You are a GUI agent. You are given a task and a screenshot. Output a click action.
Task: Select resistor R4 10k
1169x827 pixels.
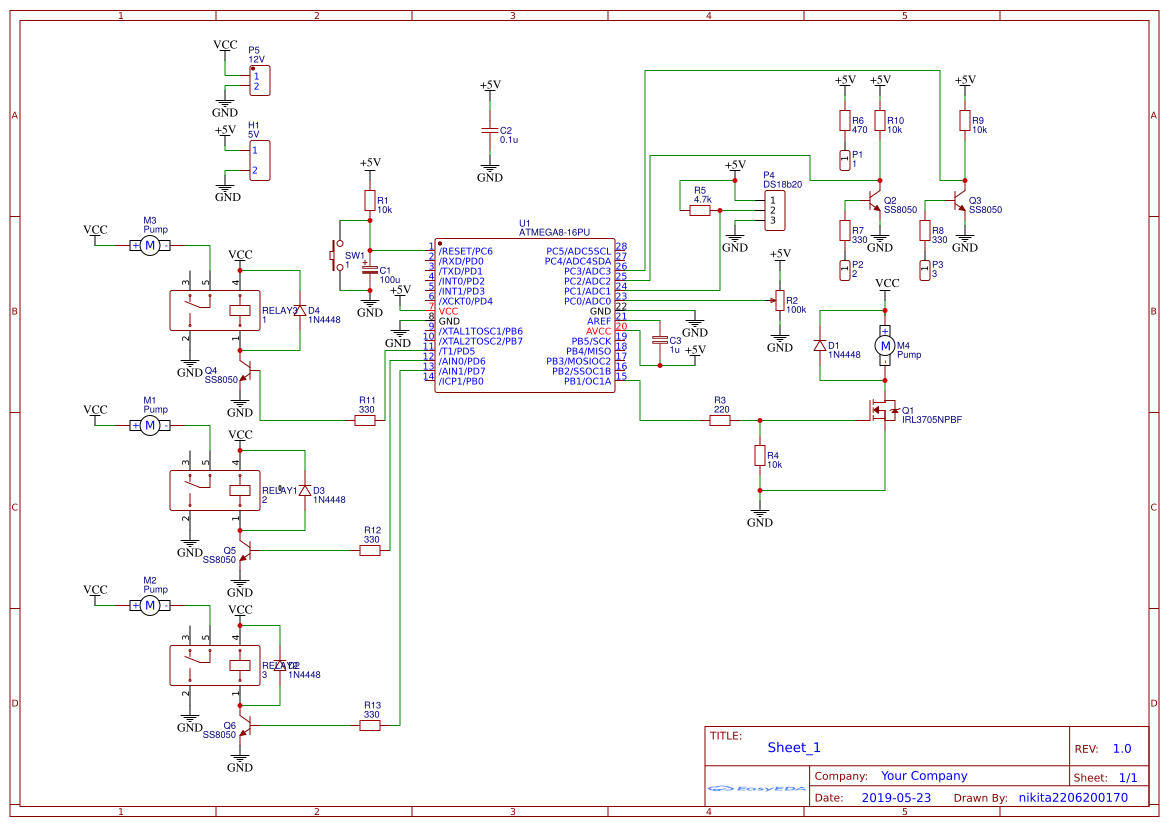[x=760, y=456]
